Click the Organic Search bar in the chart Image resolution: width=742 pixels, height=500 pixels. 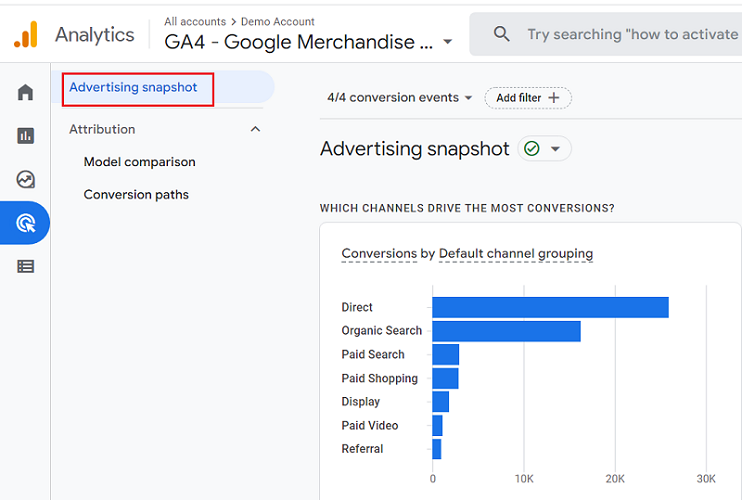coord(506,331)
